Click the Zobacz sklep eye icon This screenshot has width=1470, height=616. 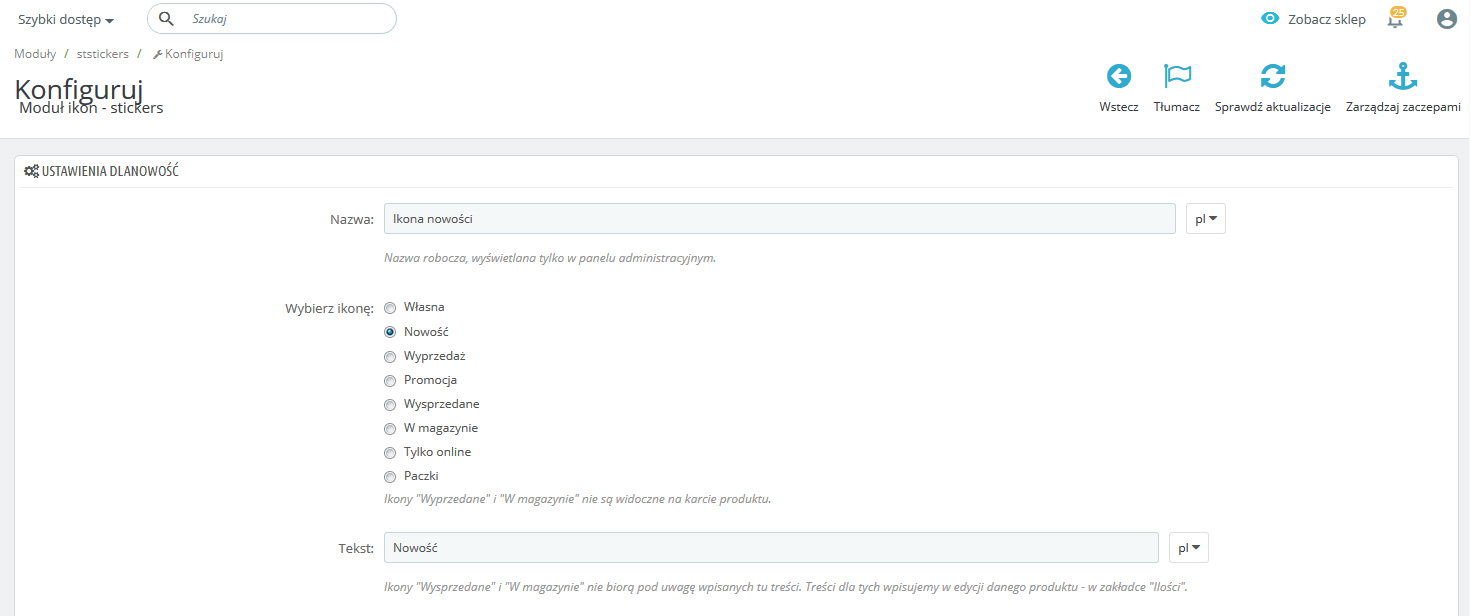[1270, 19]
